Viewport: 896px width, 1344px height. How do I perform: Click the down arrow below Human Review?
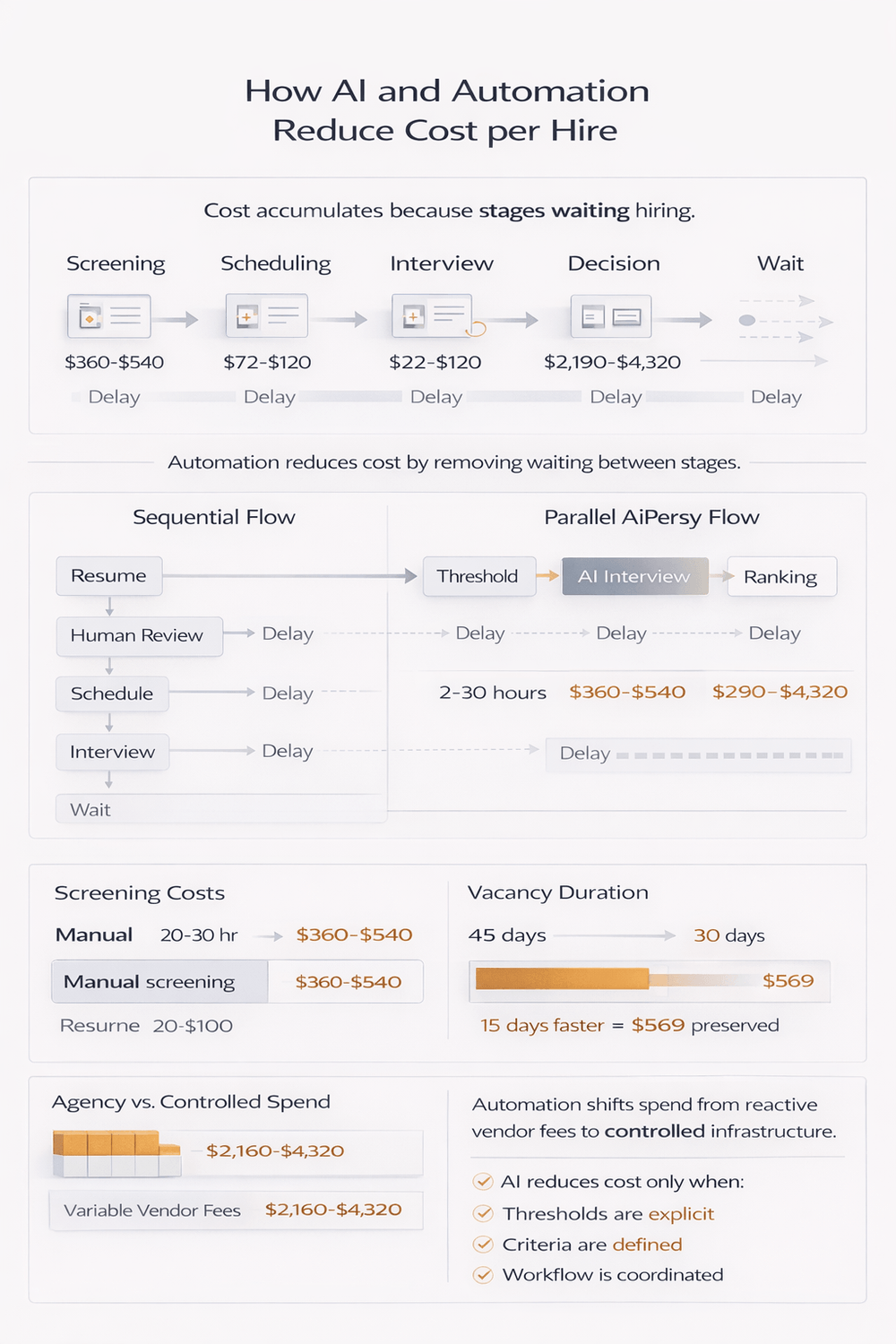109,667
